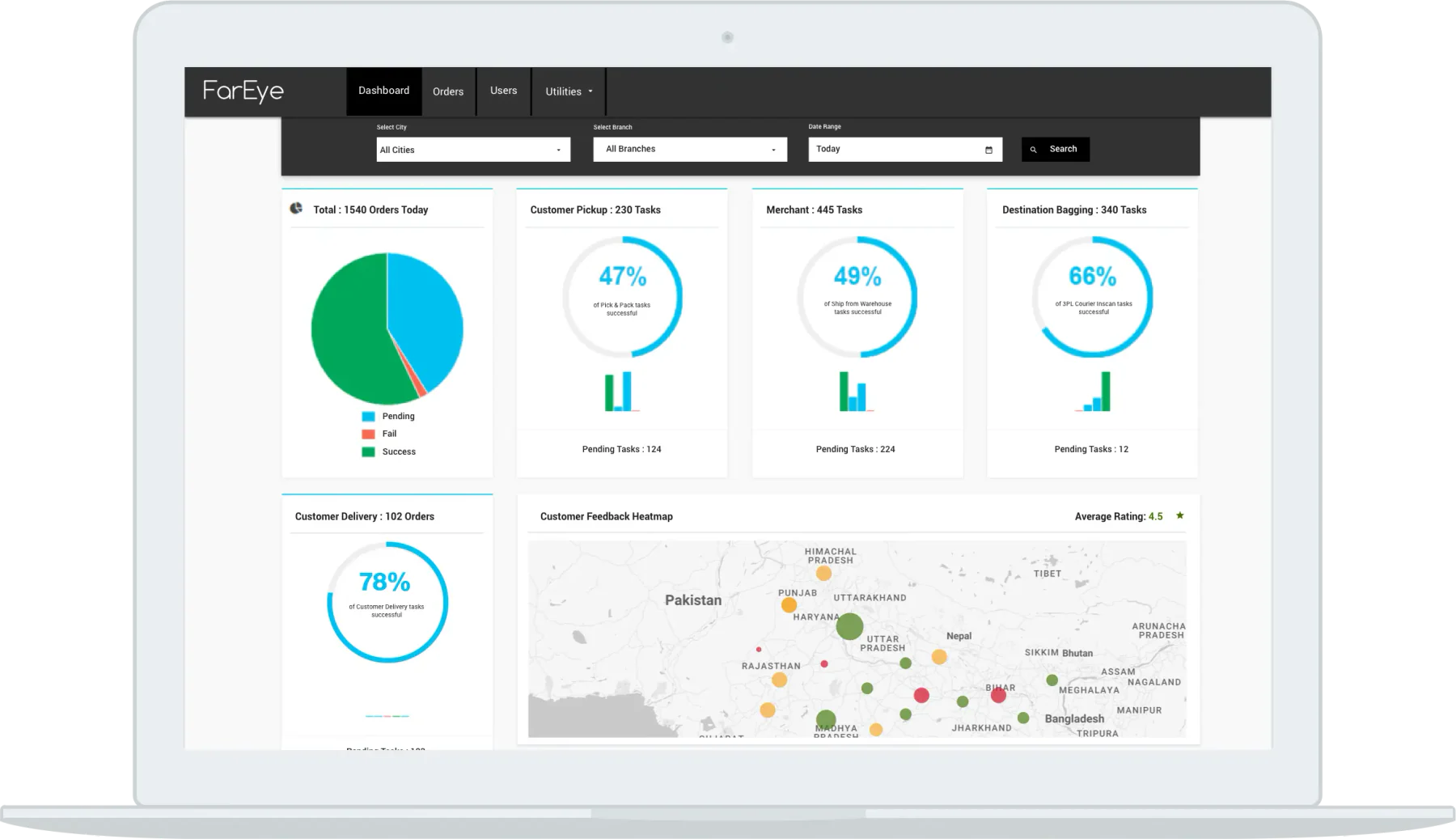Screen dimensions: 1456x839
Task: Switch to the Orders tab
Action: pyautogui.click(x=448, y=91)
